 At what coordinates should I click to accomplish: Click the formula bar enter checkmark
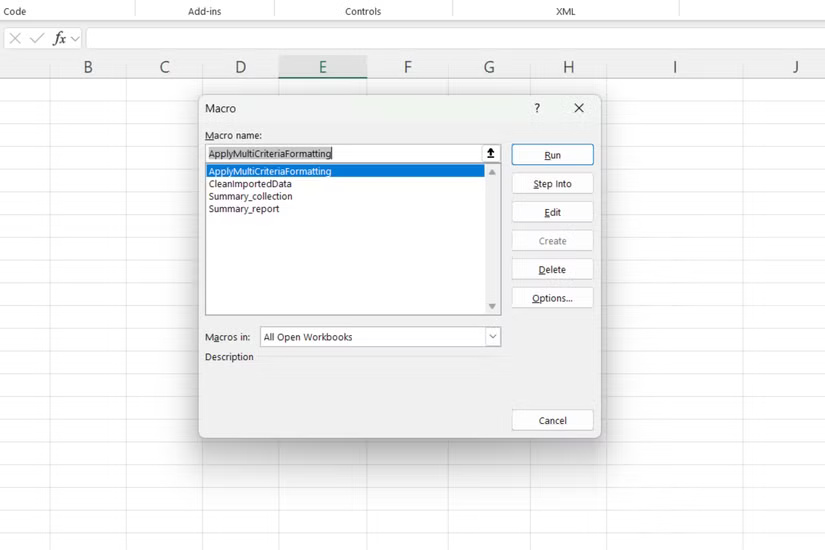(x=37, y=38)
